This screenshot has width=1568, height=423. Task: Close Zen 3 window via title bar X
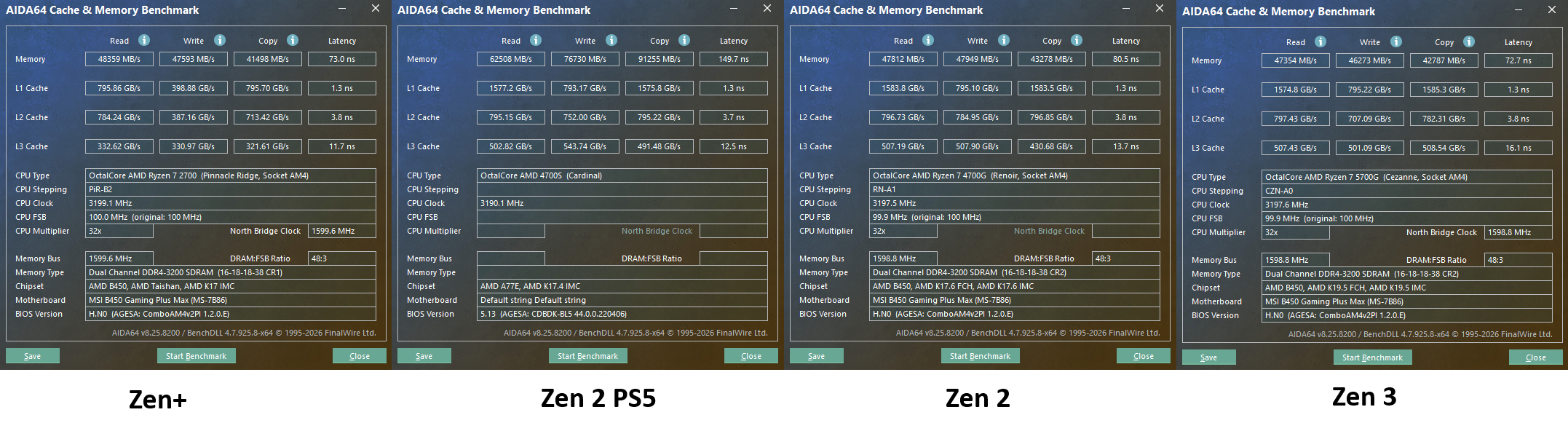click(x=1552, y=10)
